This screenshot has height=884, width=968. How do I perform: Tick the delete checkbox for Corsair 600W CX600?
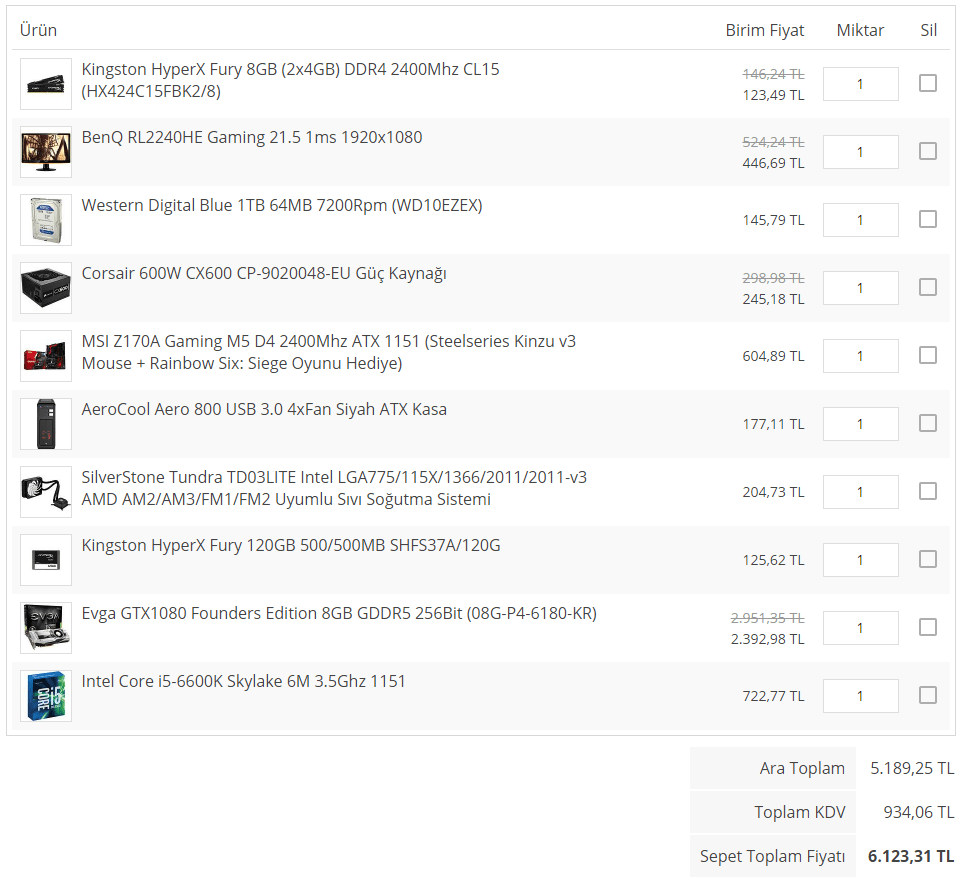click(927, 286)
